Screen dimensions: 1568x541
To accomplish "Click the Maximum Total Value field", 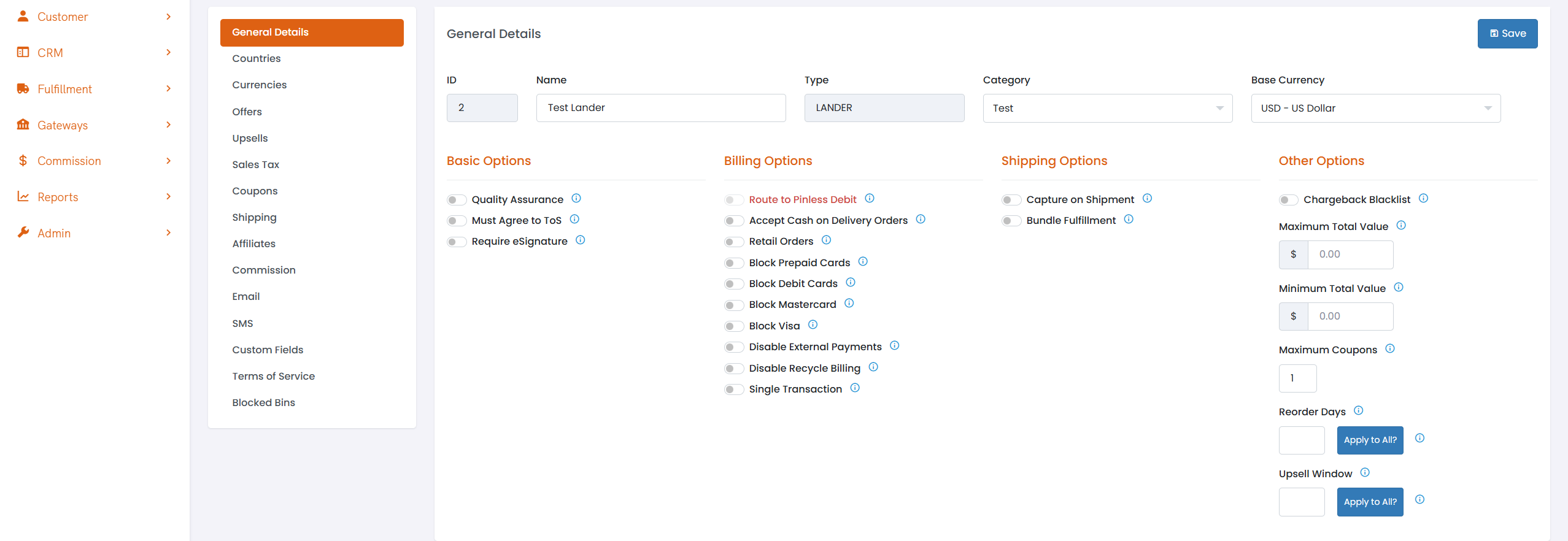I will [x=1350, y=255].
